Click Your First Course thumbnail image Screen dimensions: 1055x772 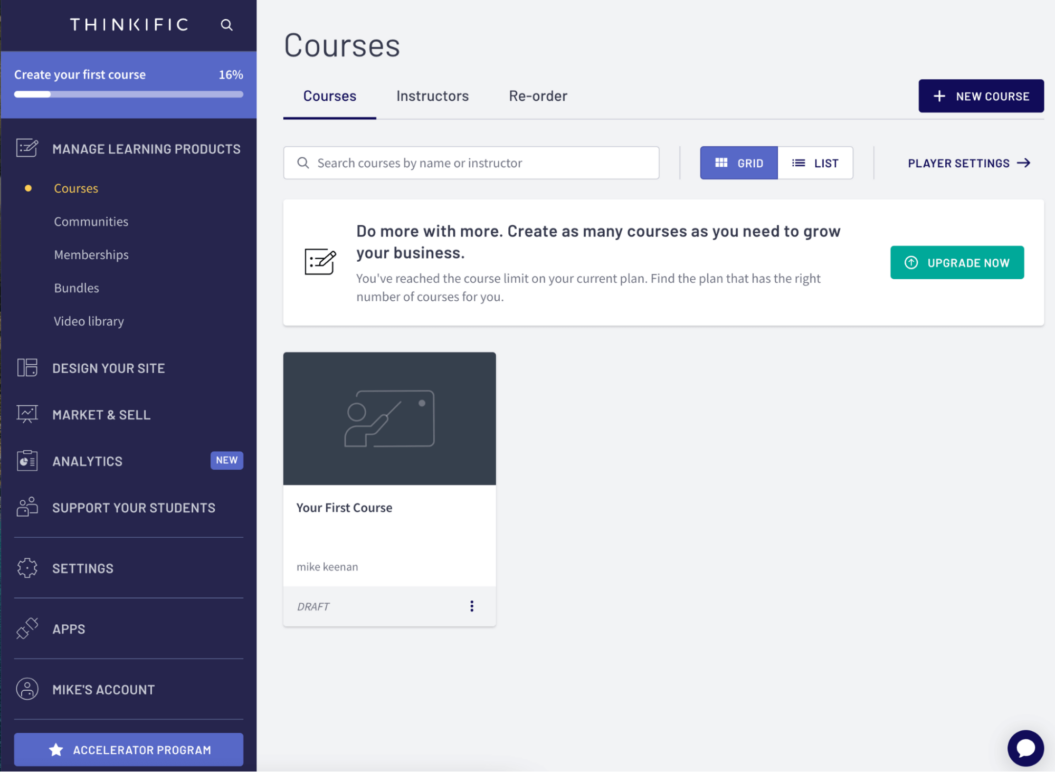click(390, 418)
